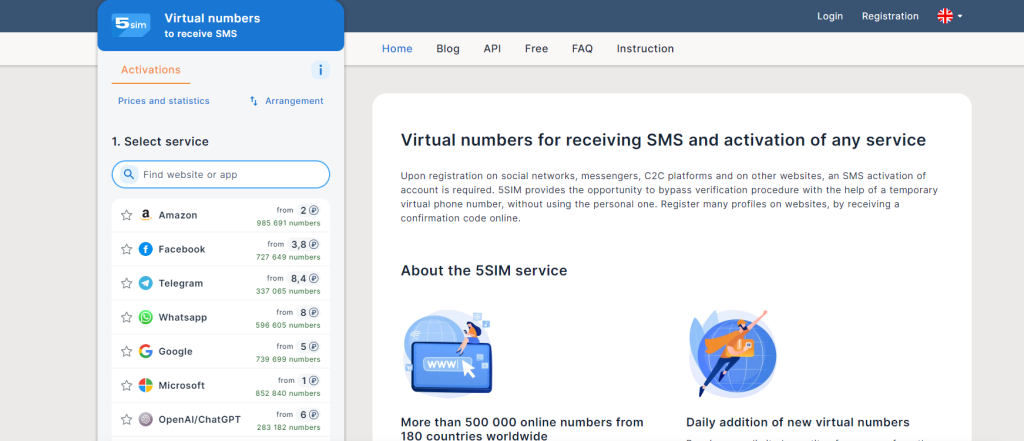Open Prices and statistics link

point(164,101)
